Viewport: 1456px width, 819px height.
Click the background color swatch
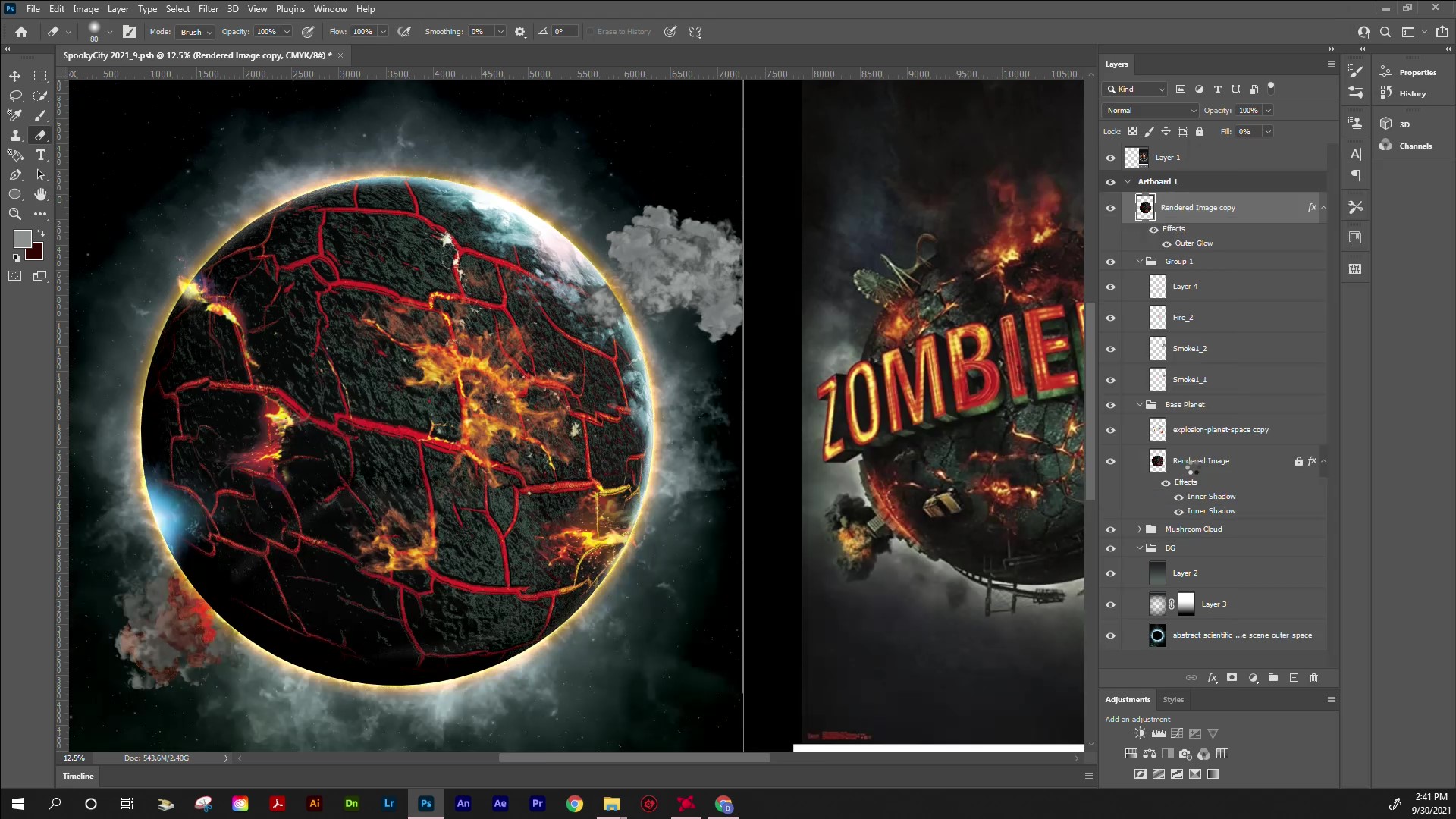tap(36, 253)
